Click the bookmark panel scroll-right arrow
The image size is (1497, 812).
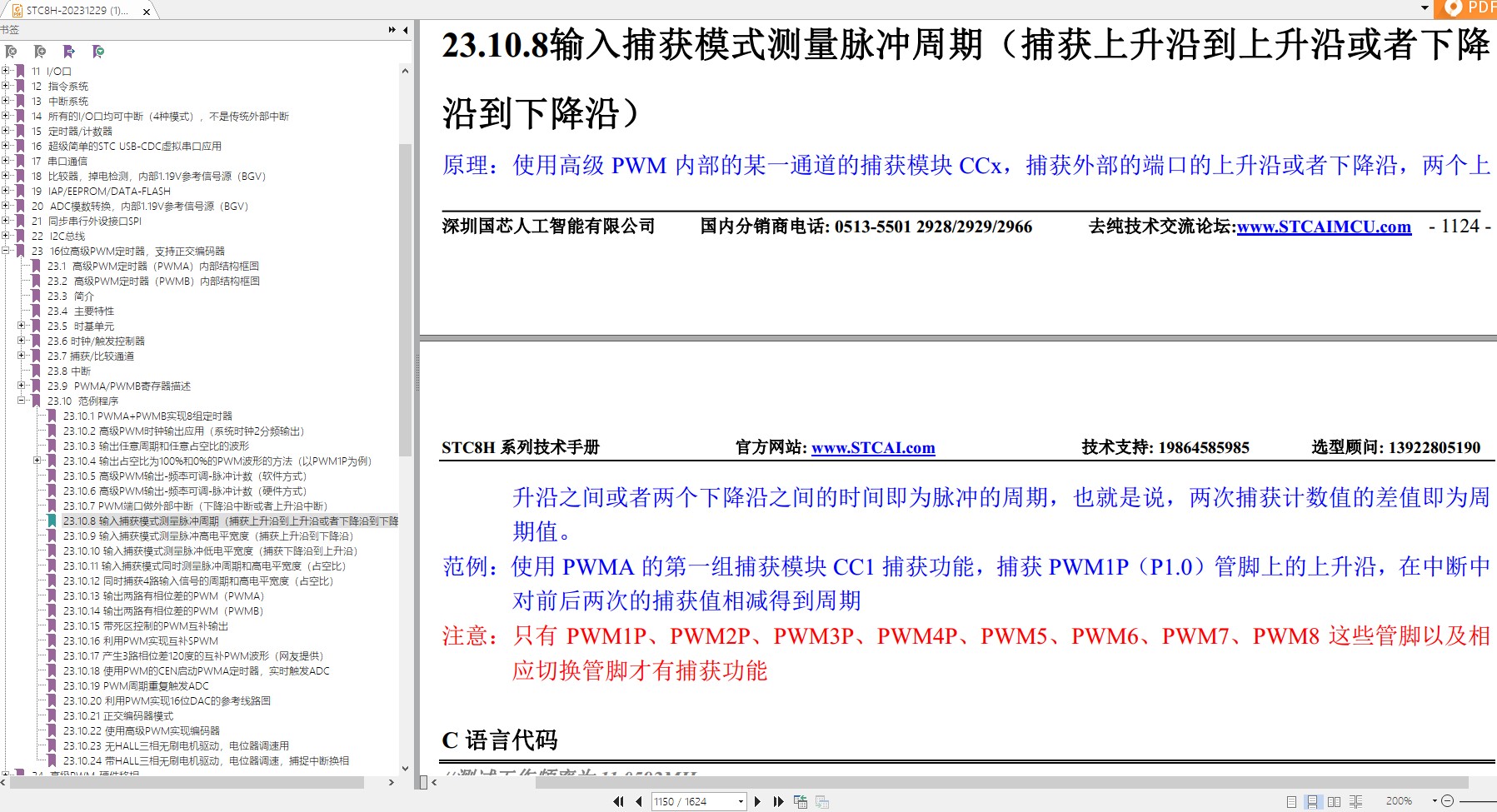pyautogui.click(x=392, y=782)
